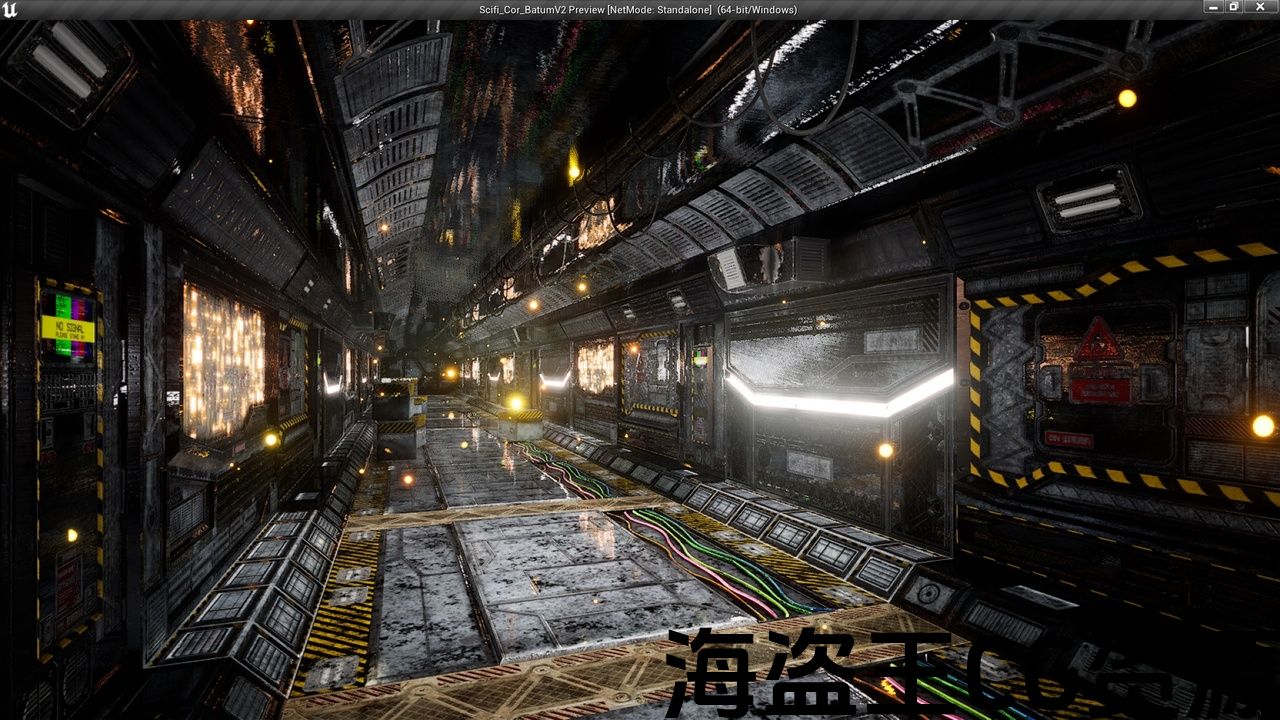
Task: Click the red label below warning triangle
Action: [1100, 390]
